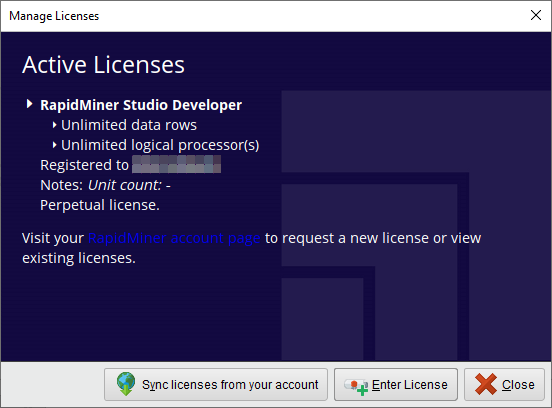Click the arrow beside Unlimited data rows
Image resolution: width=552 pixels, height=408 pixels.
tap(55, 125)
